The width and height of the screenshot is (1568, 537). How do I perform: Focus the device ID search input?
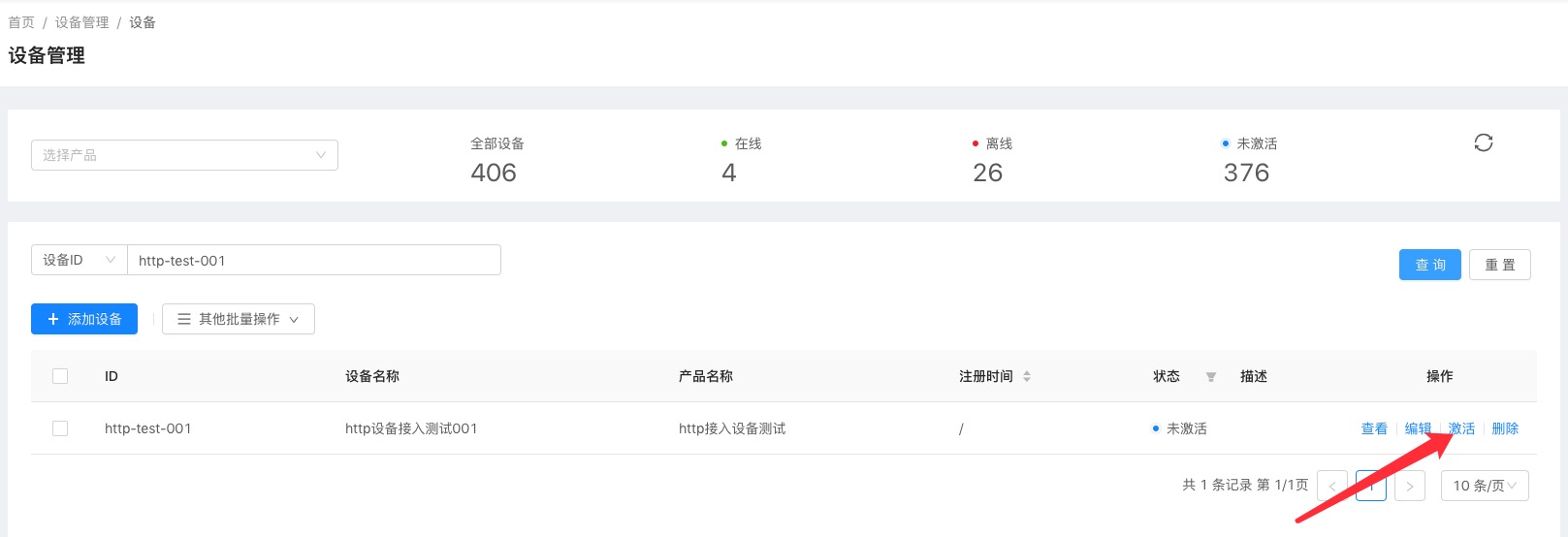pyautogui.click(x=314, y=260)
